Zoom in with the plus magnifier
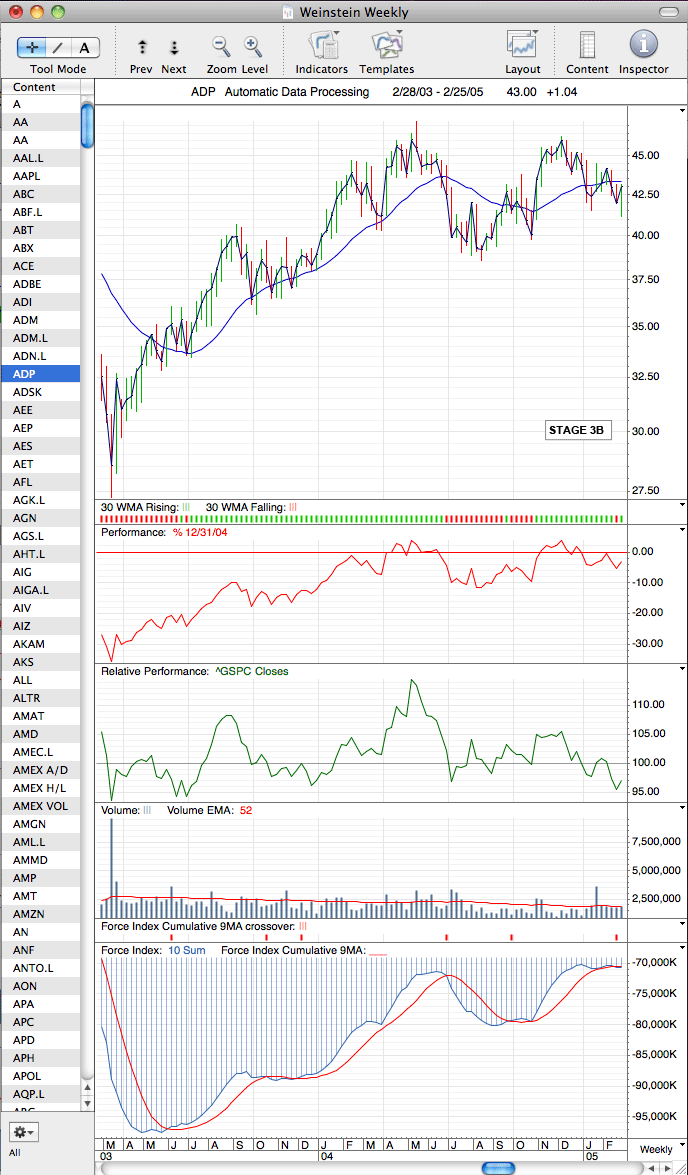The width and height of the screenshot is (688, 1175). pyautogui.click(x=253, y=46)
